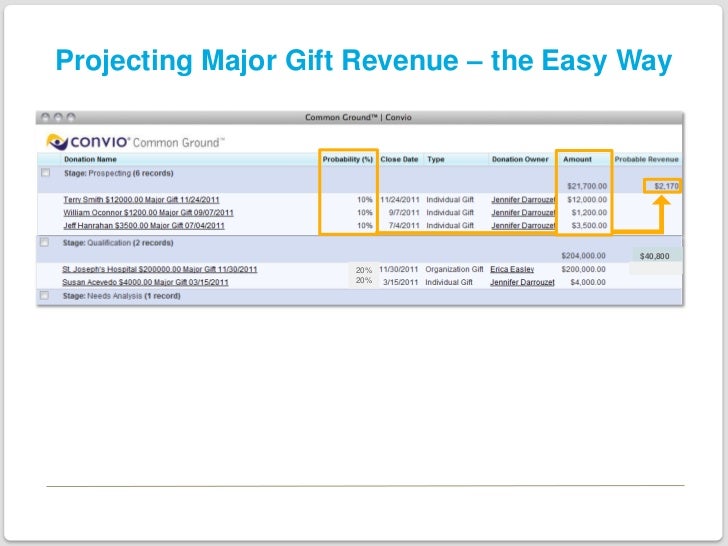Sort by Close Date column header
728x546 pixels.
click(399, 159)
